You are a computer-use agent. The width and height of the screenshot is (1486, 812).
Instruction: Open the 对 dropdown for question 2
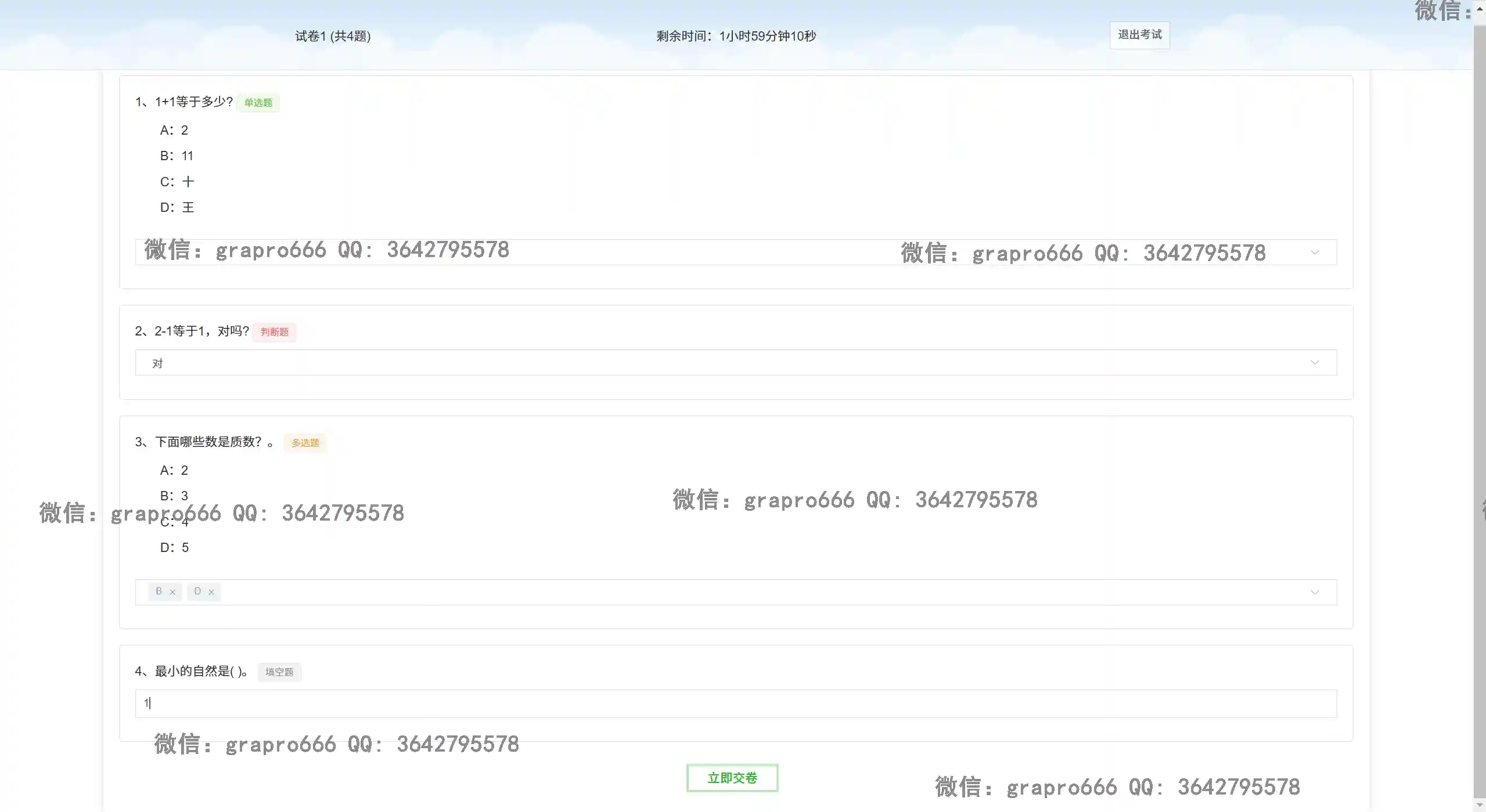[735, 363]
